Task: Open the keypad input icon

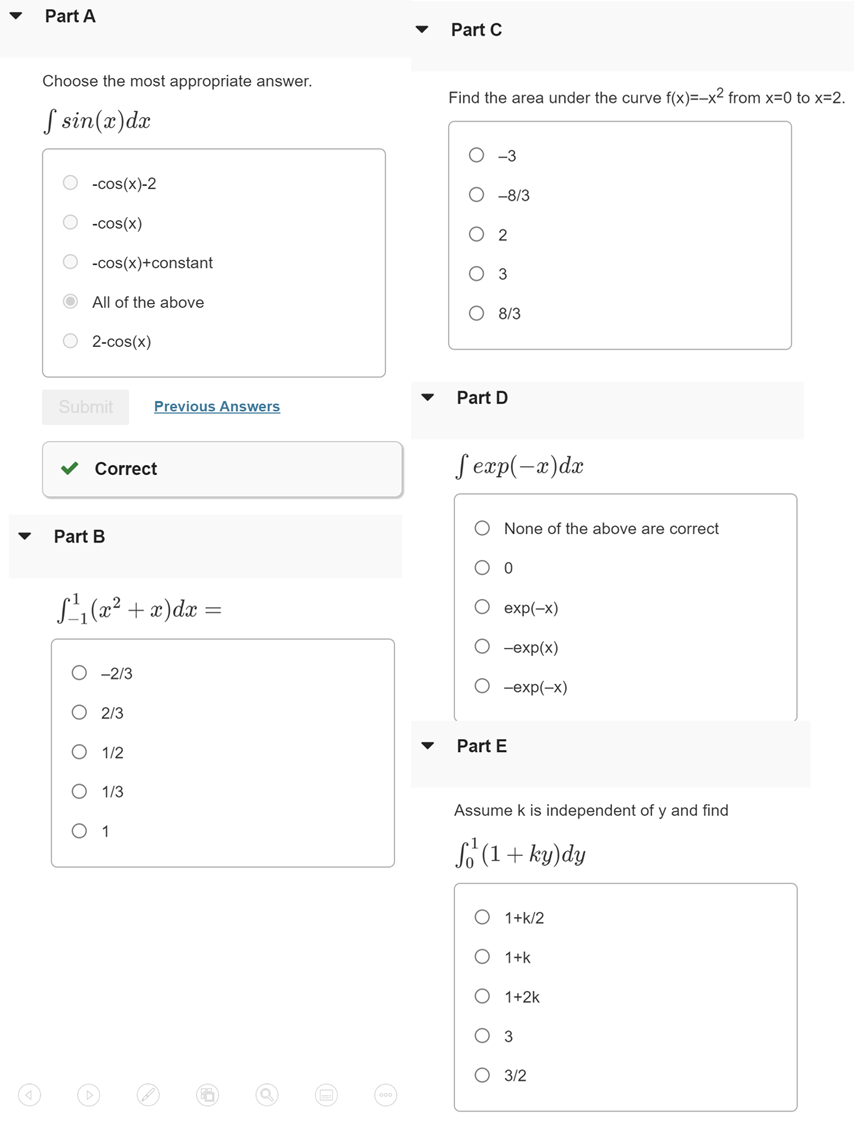Action: point(326,1095)
